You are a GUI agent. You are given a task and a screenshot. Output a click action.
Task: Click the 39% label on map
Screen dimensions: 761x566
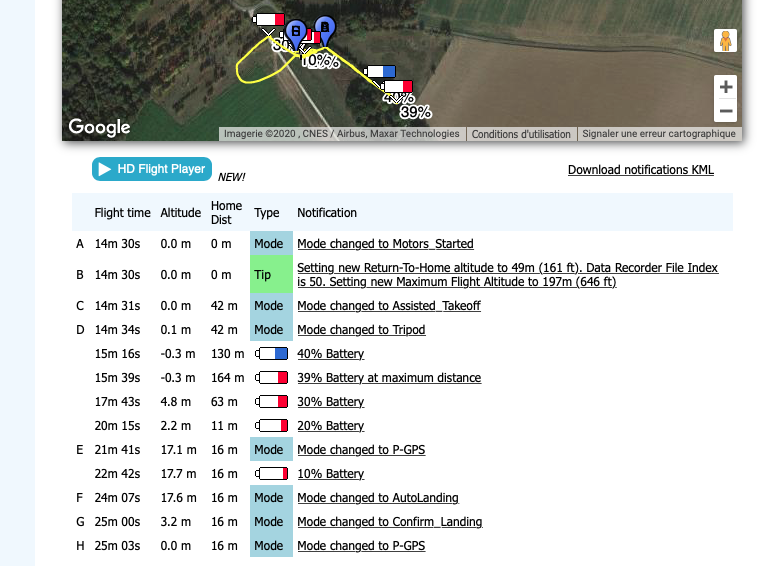point(416,112)
